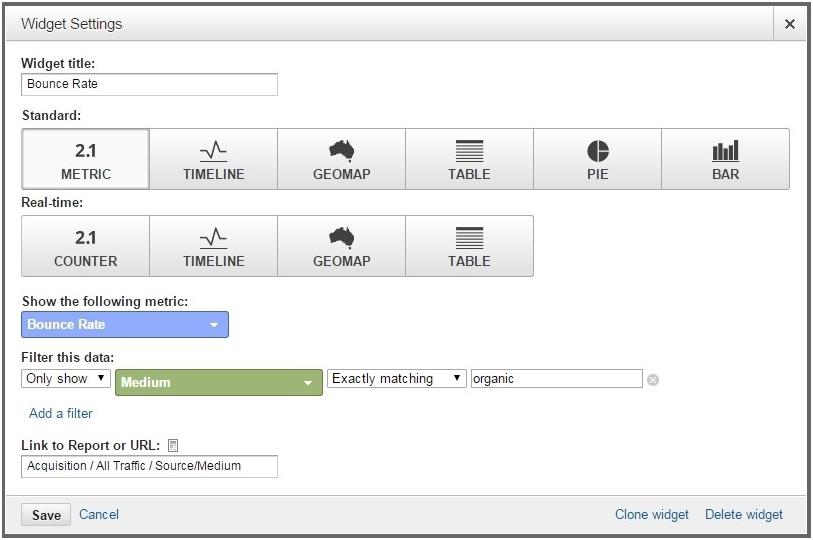Pick the real-time Geomap widget
The height and width of the screenshot is (540, 813).
[342, 246]
